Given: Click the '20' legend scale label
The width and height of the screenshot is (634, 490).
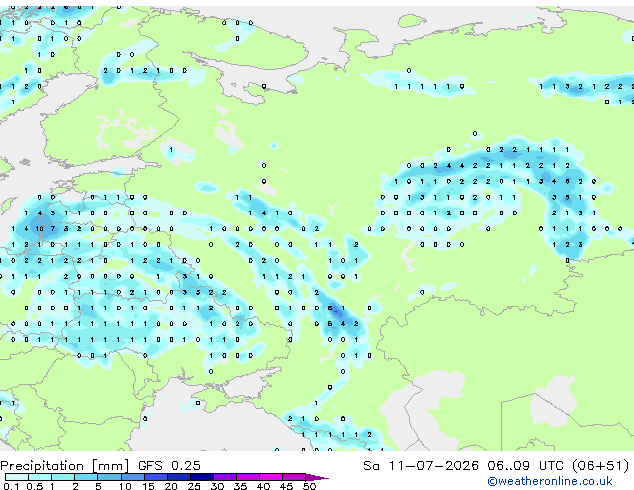Looking at the screenshot, I should tap(171, 486).
